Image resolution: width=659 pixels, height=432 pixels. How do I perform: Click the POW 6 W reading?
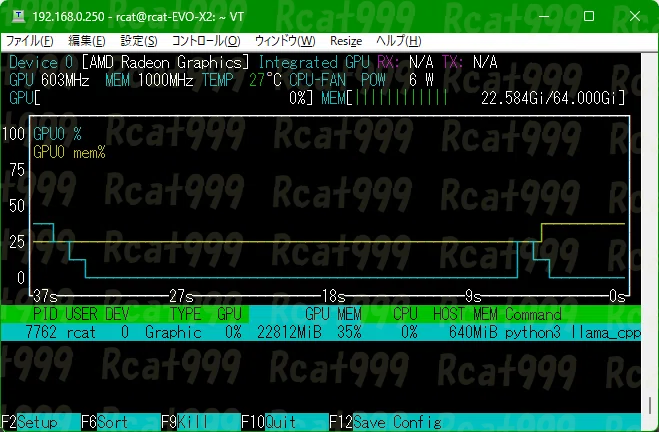click(x=397, y=80)
